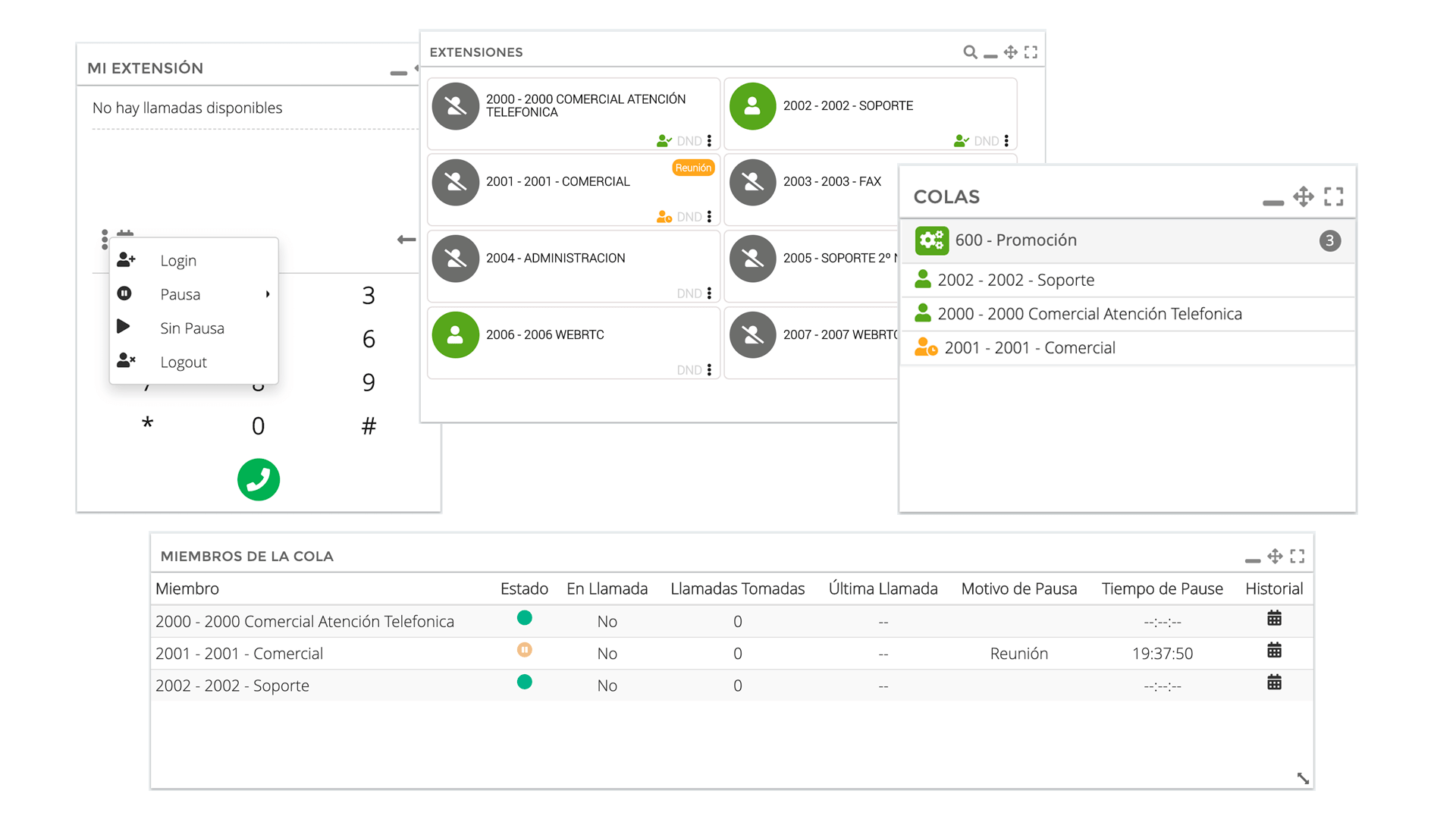Click the member count badge 3 in Colas
1456x819 pixels.
click(1330, 241)
